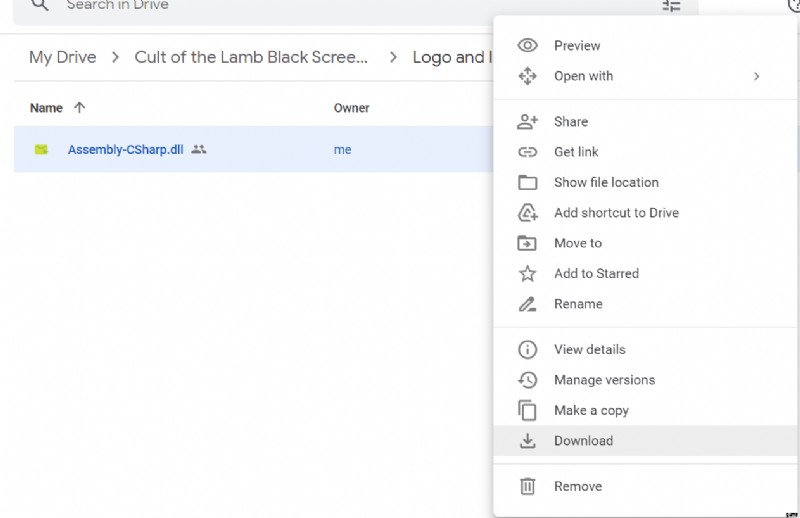Open View details from the menu

click(x=589, y=349)
